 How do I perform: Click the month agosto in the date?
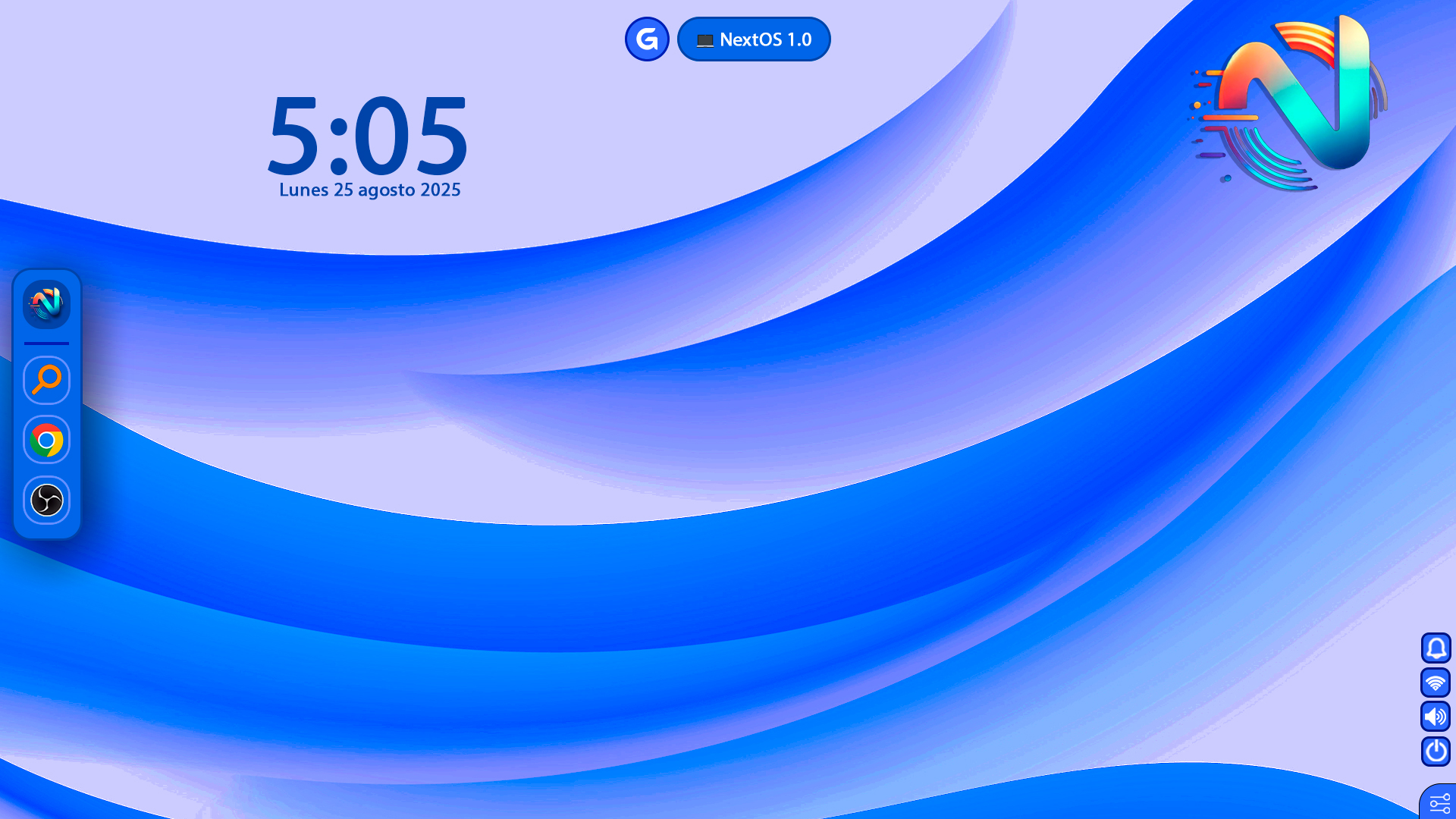(x=386, y=190)
